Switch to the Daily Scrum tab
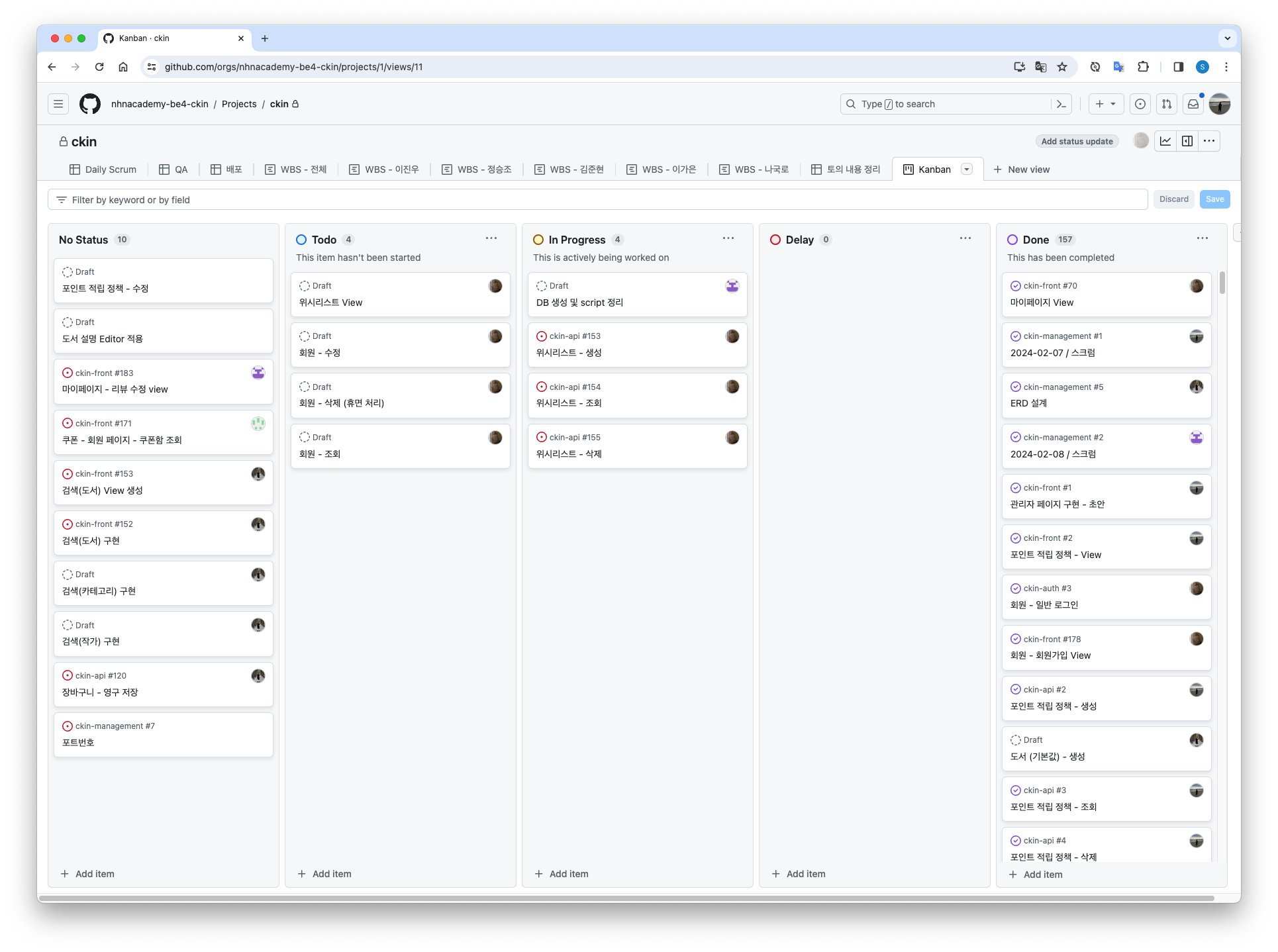Viewport: 1278px width, 952px height. (103, 169)
